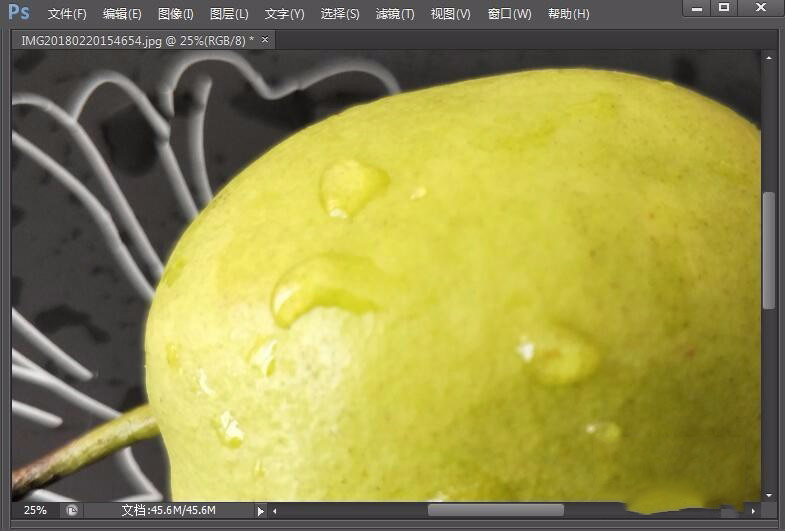Expand the document info arrow in status bar
Screen dimensions: 785x531
coord(261,511)
